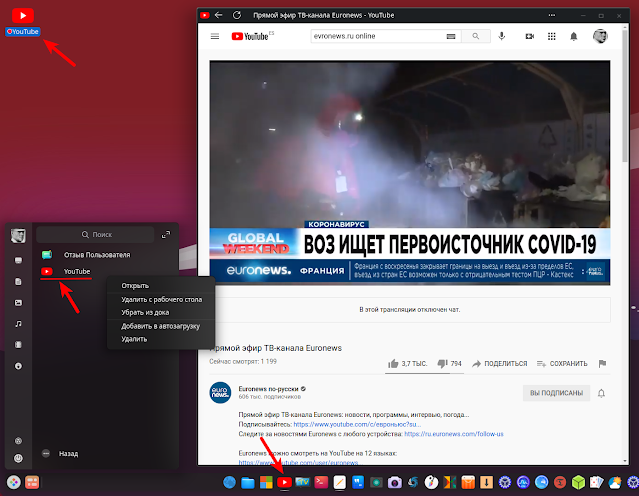Image resolution: width=639 pixels, height=496 pixels.
Task: Go back using the window title bar arrow
Action: coord(219,15)
